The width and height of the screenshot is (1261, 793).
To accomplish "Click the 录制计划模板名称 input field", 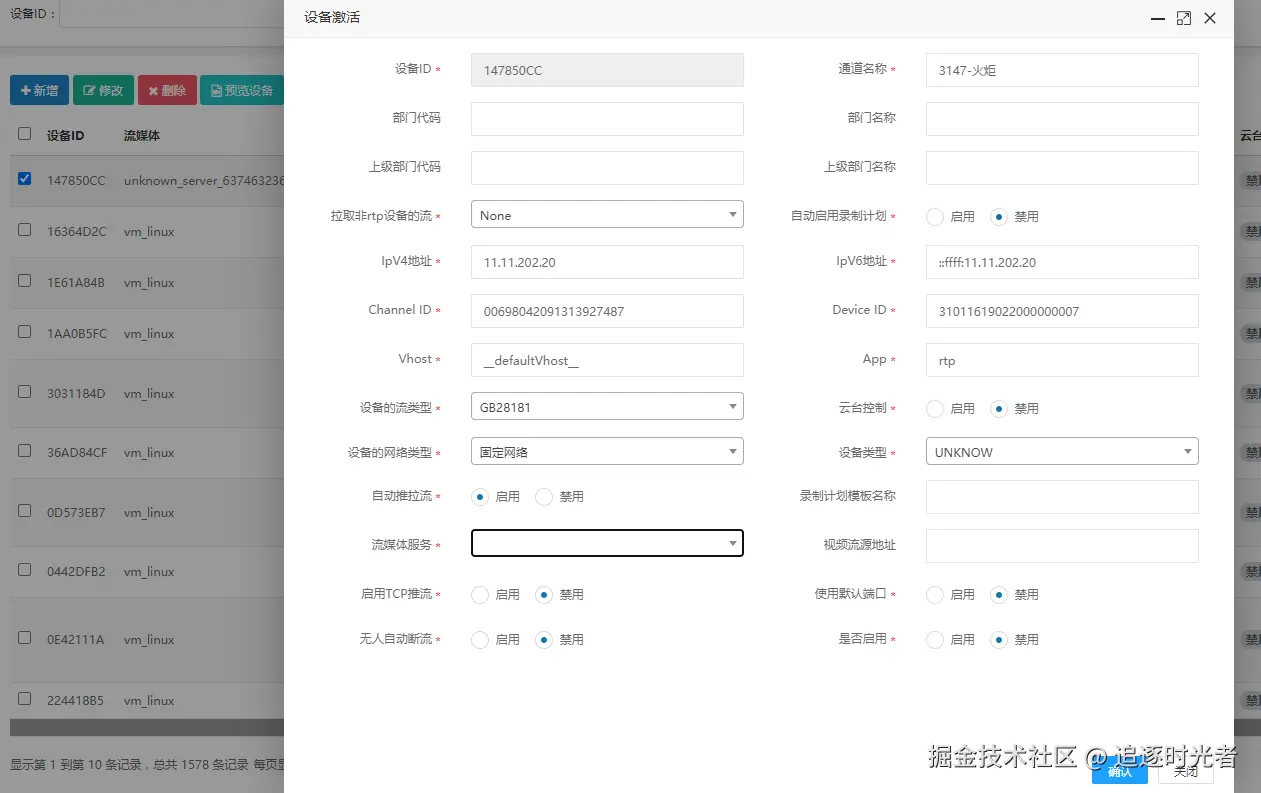I will [x=1062, y=497].
